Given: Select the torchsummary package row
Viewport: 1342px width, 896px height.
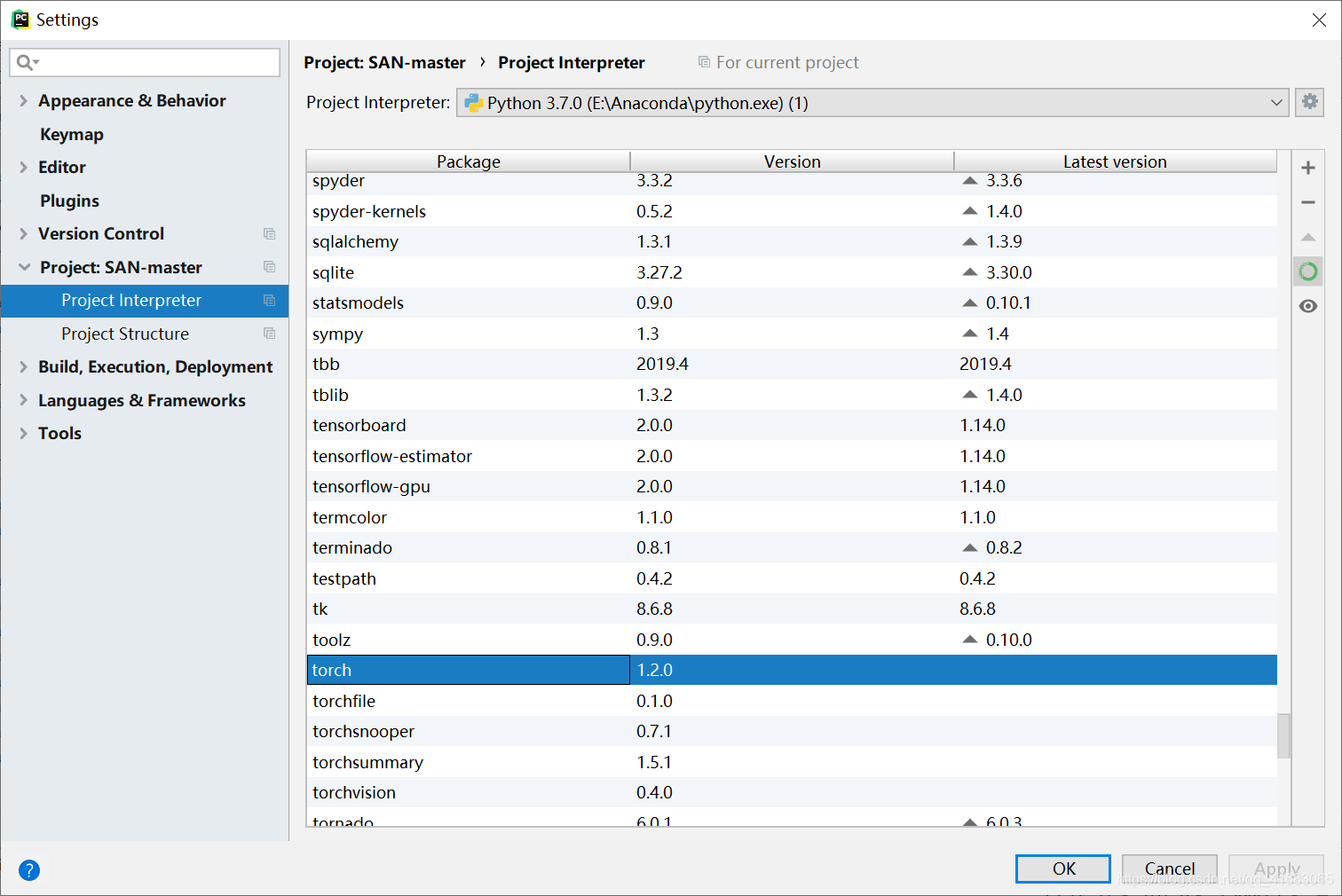Looking at the screenshot, I should [792, 762].
